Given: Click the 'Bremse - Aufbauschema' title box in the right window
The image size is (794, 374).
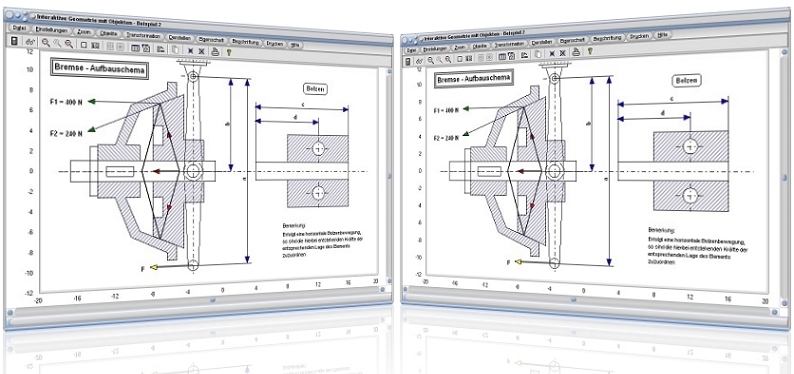Looking at the screenshot, I should click(x=473, y=79).
